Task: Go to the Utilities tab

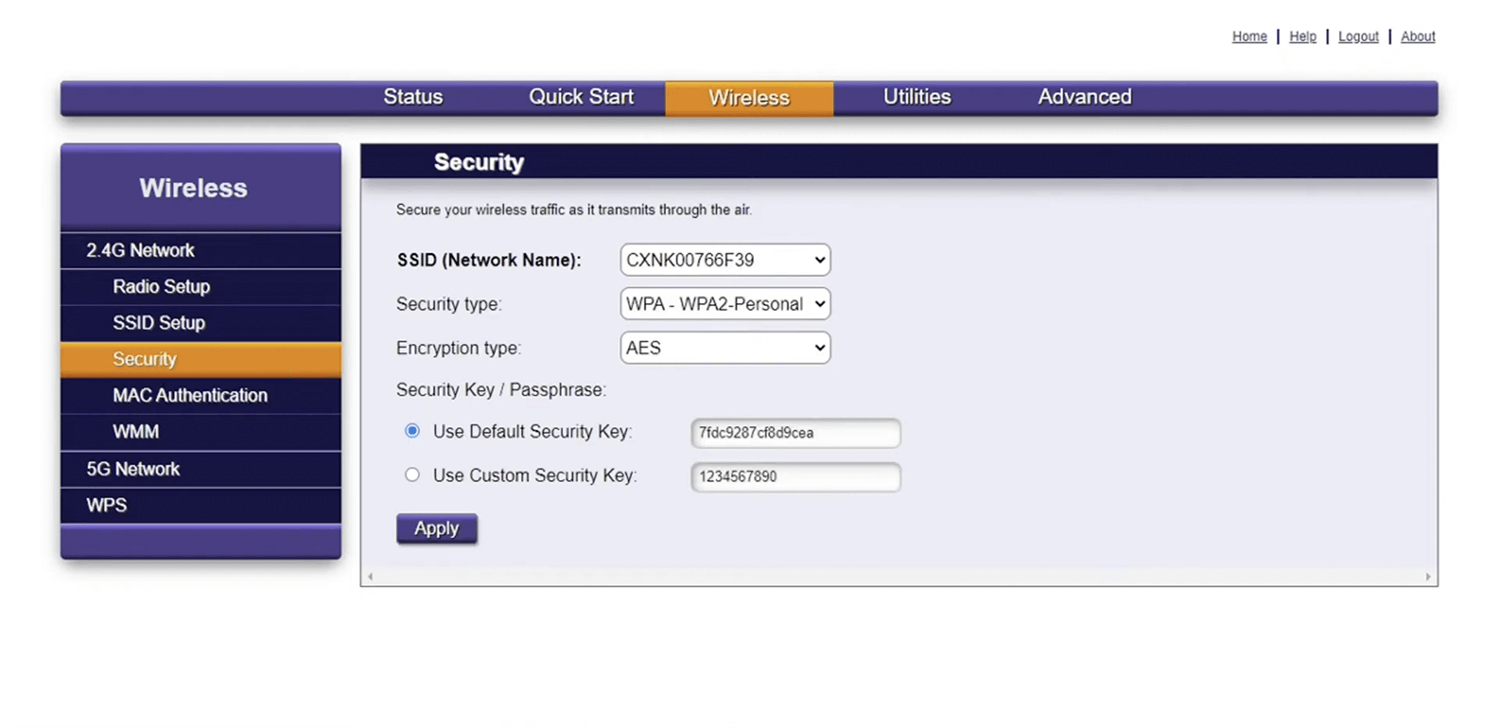Action: tap(917, 97)
